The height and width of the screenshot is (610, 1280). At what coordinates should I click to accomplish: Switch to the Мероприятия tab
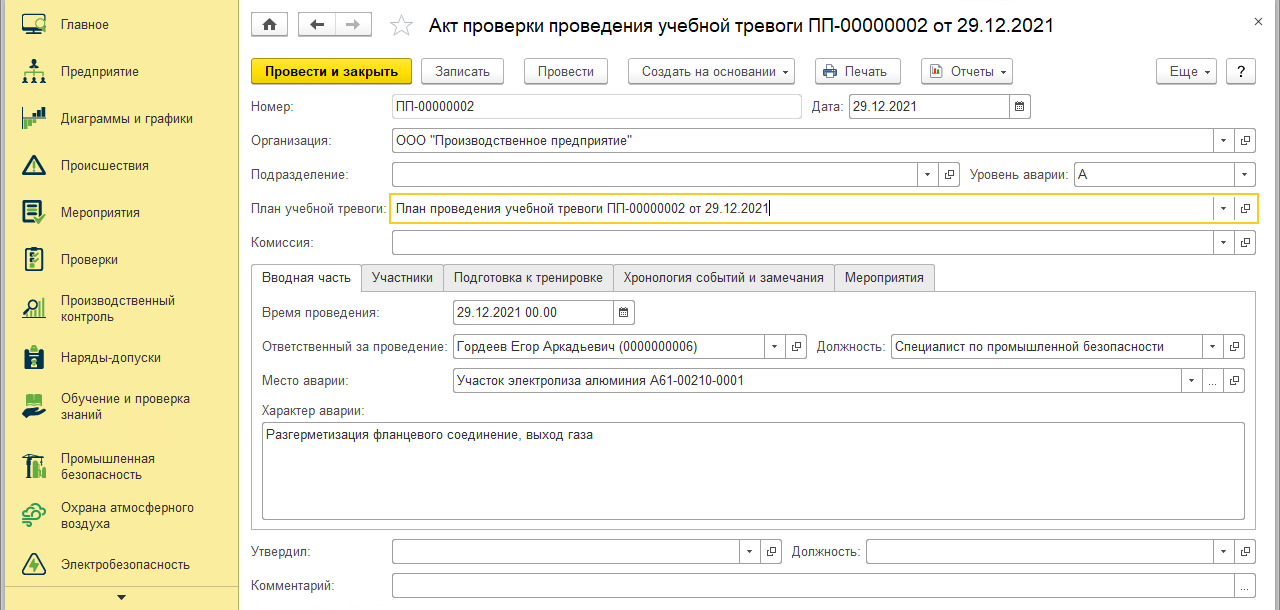[885, 278]
